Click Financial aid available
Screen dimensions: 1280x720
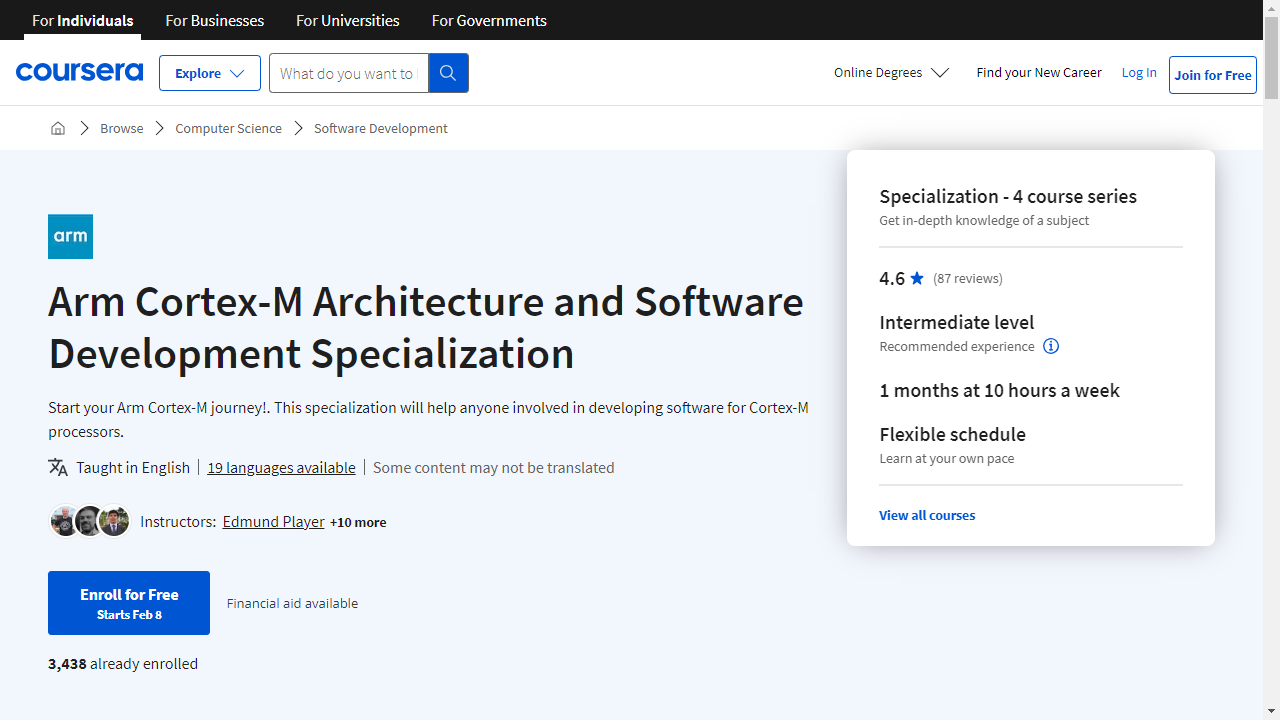coord(292,603)
